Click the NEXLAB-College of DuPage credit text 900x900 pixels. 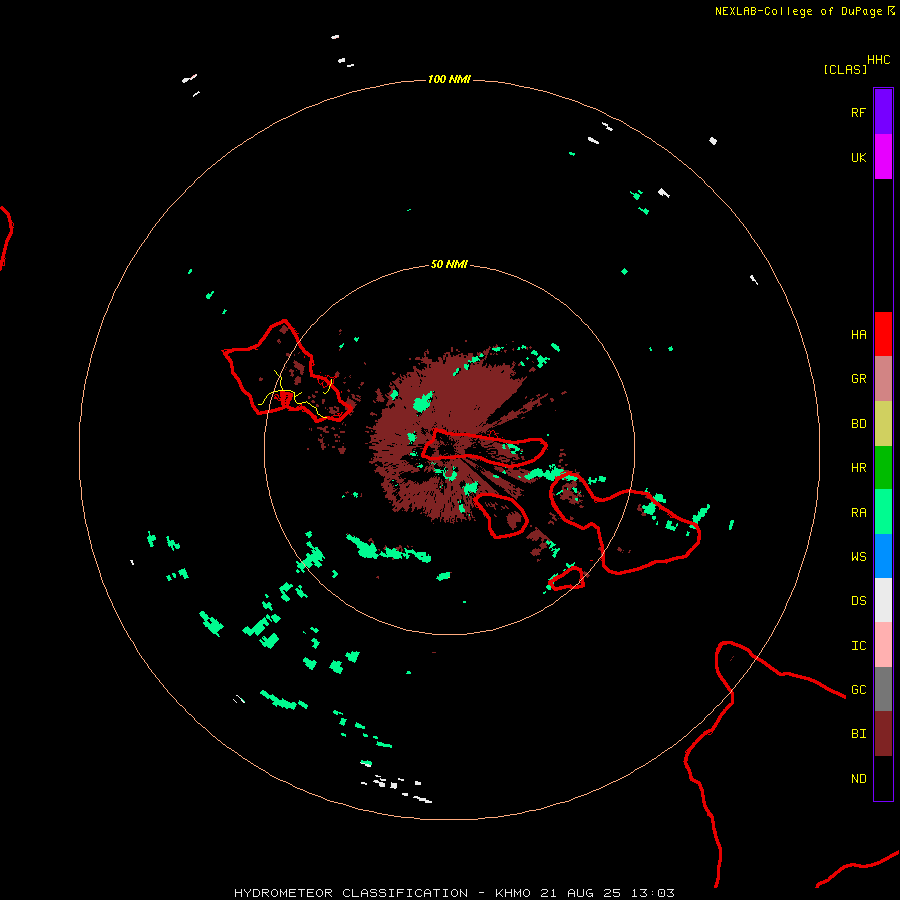pyautogui.click(x=798, y=11)
